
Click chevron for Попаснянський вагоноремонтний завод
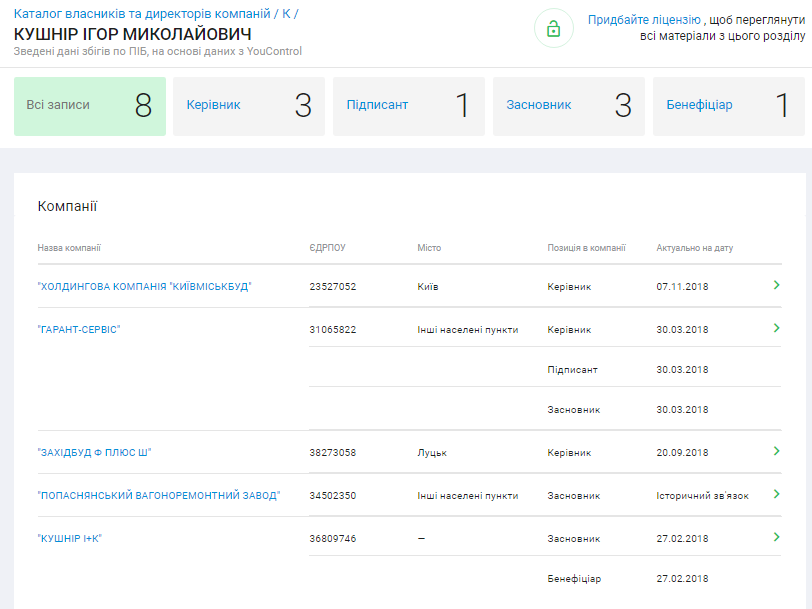(x=776, y=494)
